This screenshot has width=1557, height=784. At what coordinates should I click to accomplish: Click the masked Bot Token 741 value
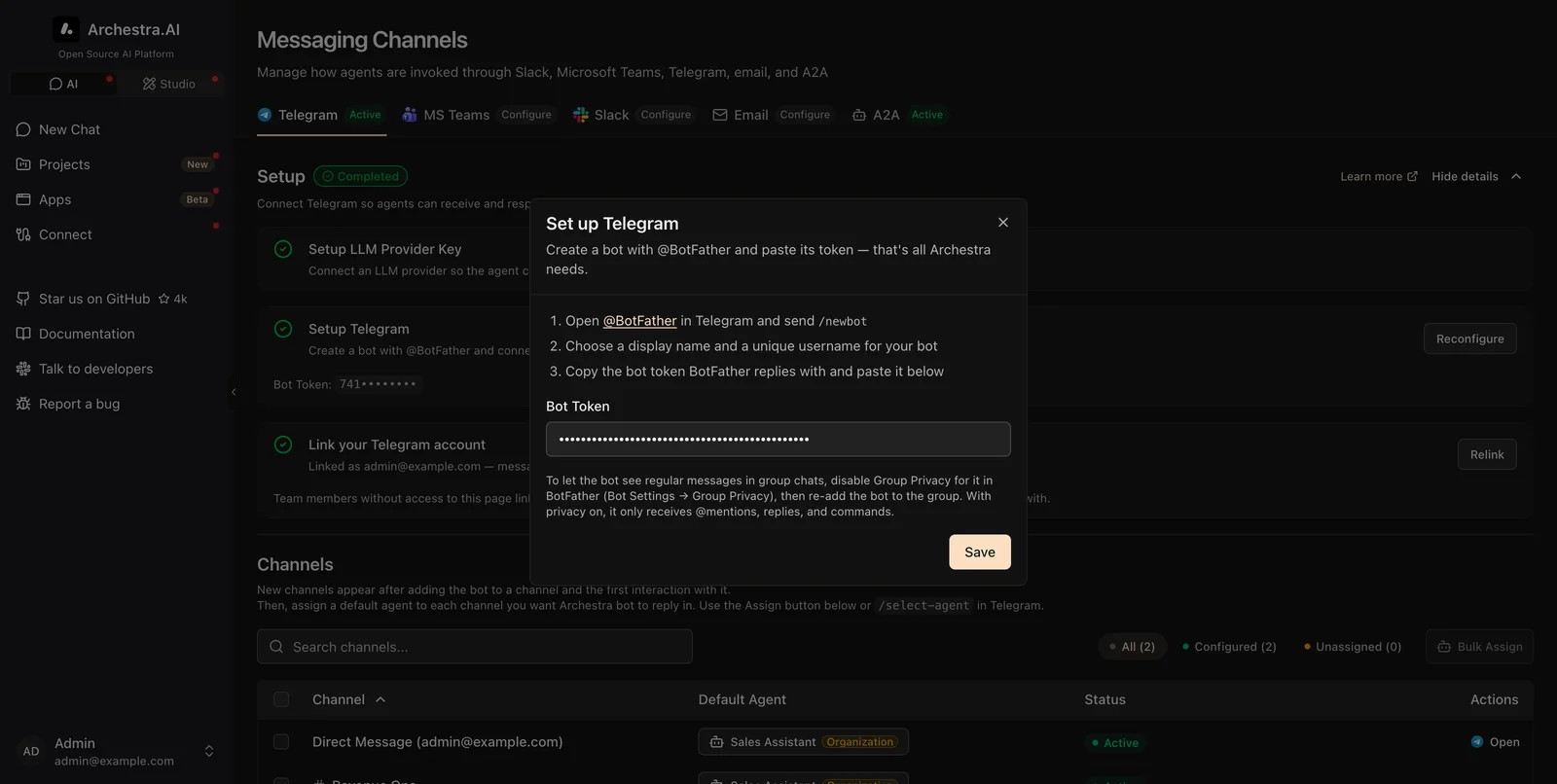tap(379, 384)
